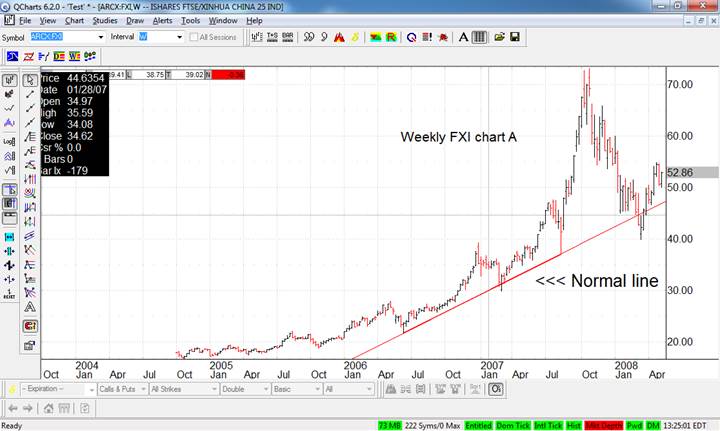Open the Basic dropdown
This screenshot has width=720, height=431.
297,389
